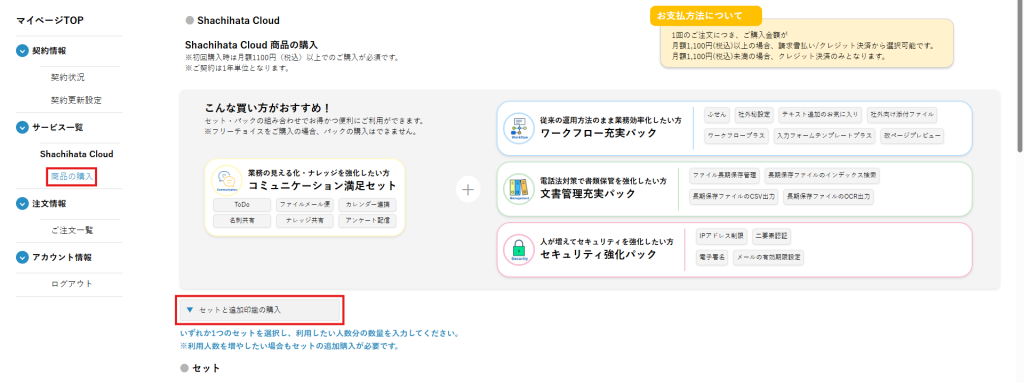
Task: Click the ファイルメール便 feature tag
Action: click(x=304, y=205)
